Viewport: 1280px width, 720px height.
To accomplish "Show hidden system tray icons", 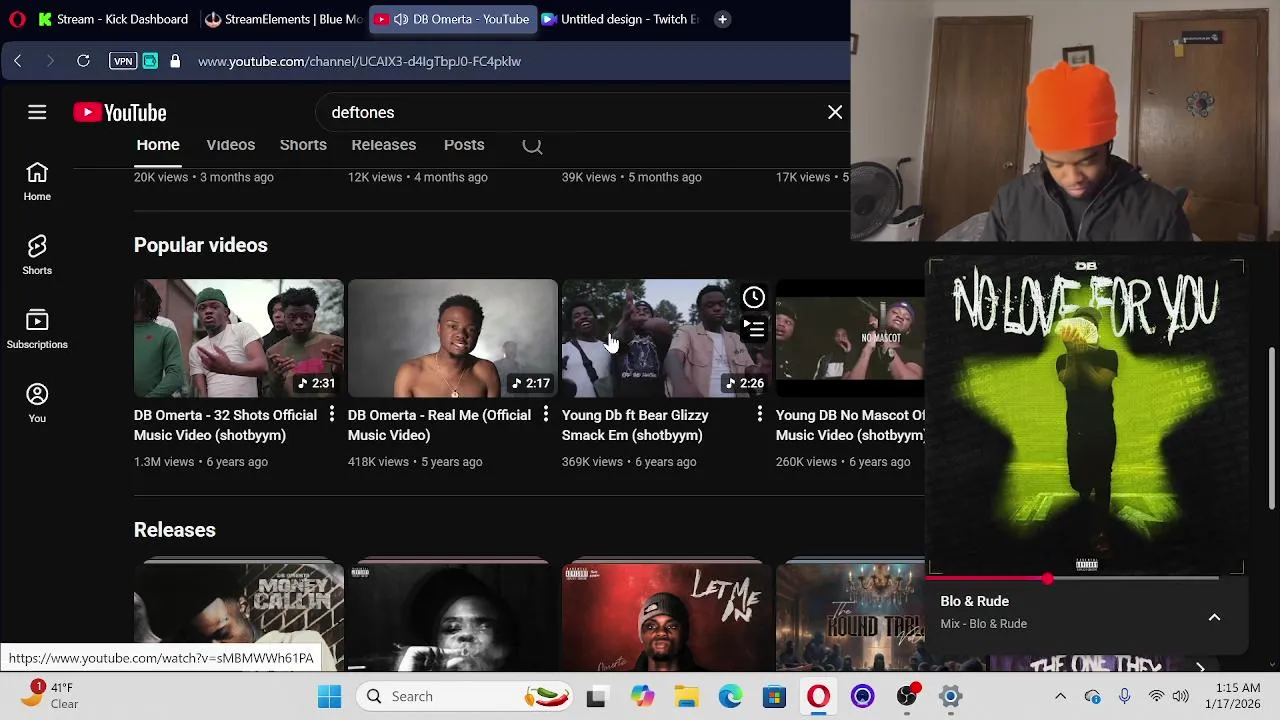I will pyautogui.click(x=1061, y=696).
